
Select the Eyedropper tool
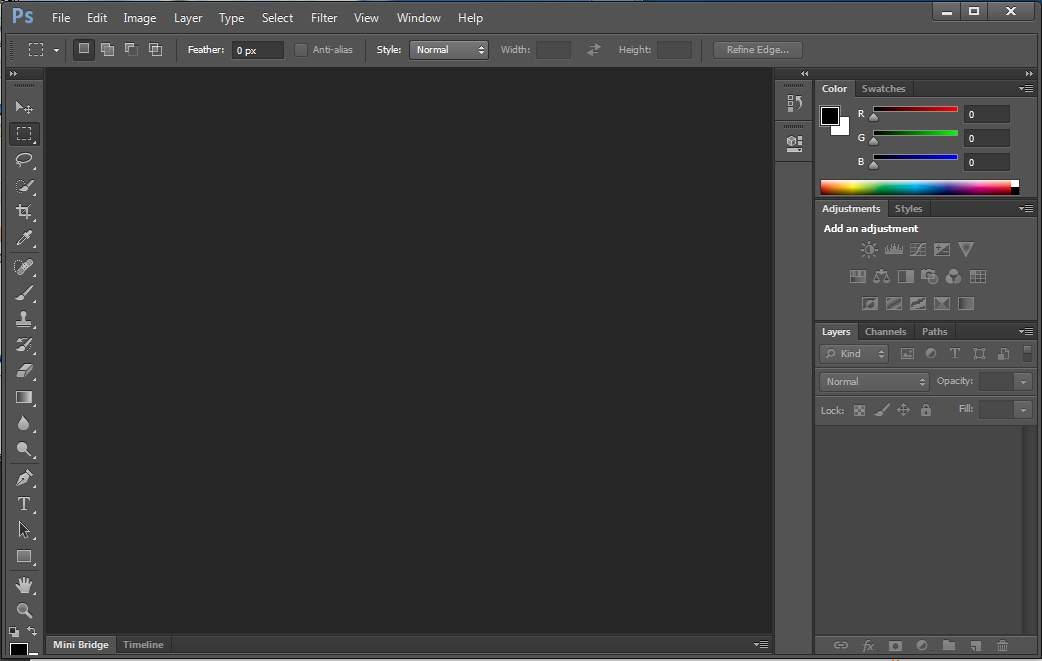24,238
